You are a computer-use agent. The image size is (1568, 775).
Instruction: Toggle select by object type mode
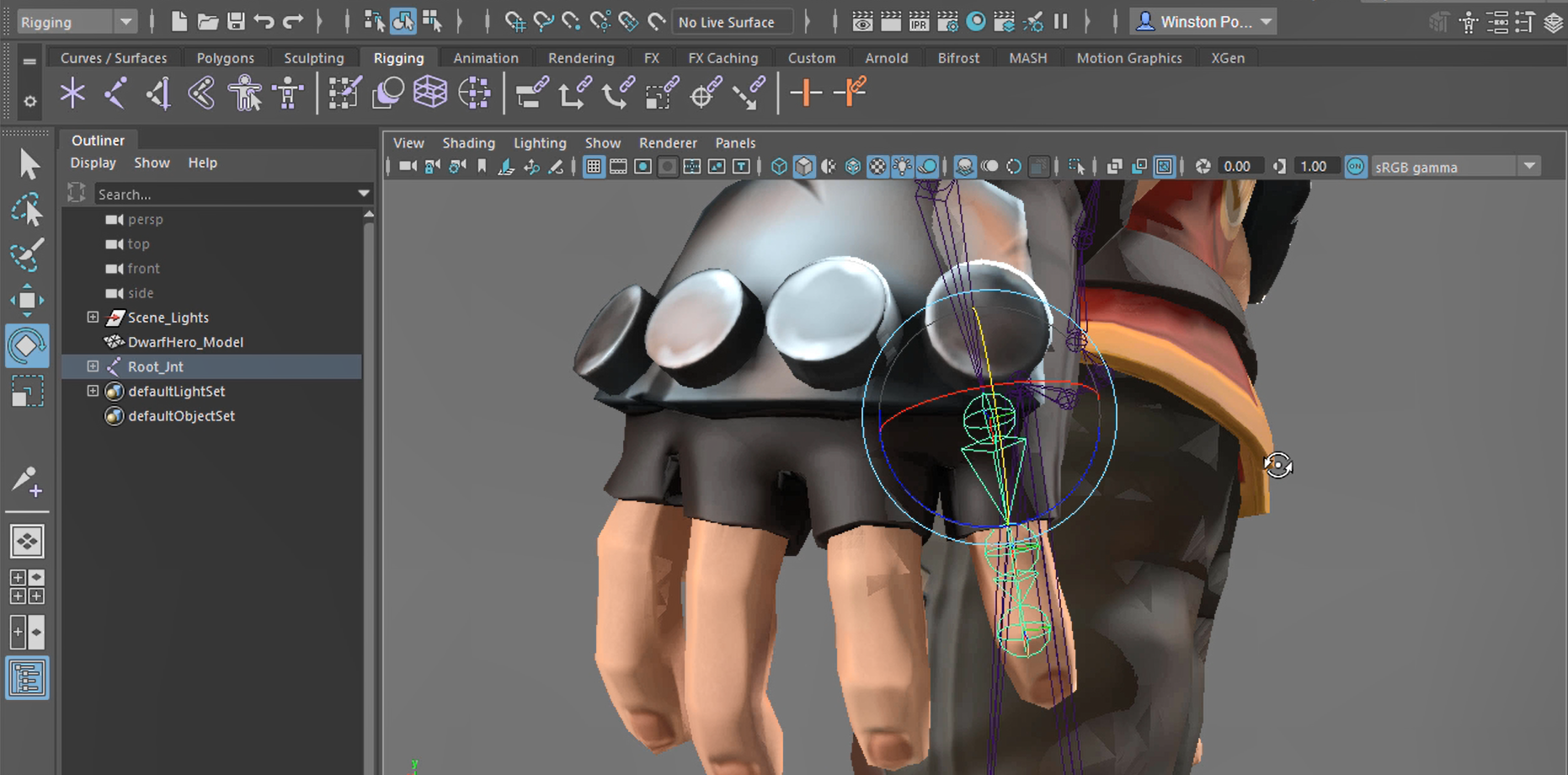pyautogui.click(x=403, y=21)
